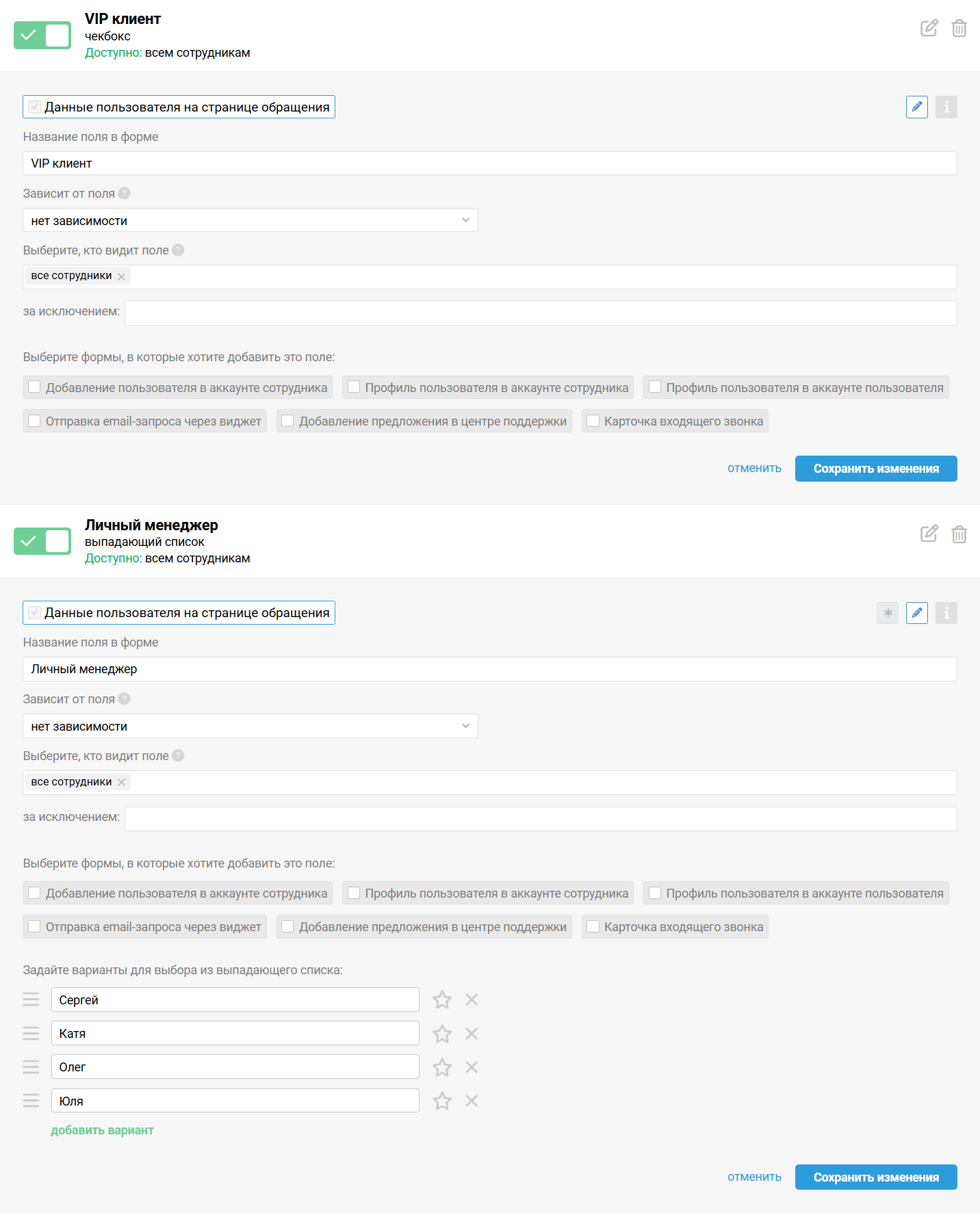The image size is (980, 1213).
Task: Delete the VIP клиент field via trash icon
Action: pyautogui.click(x=959, y=28)
